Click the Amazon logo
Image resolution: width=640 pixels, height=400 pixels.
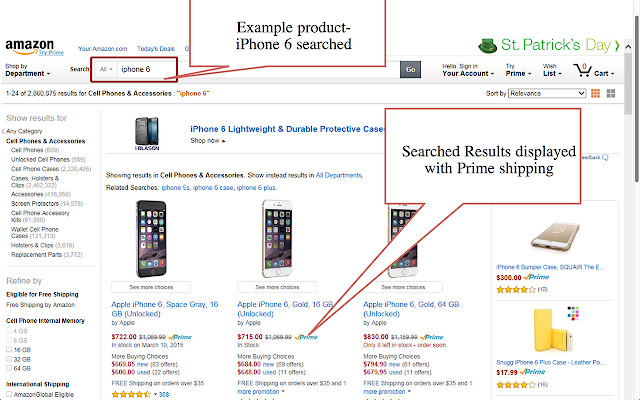[29, 47]
